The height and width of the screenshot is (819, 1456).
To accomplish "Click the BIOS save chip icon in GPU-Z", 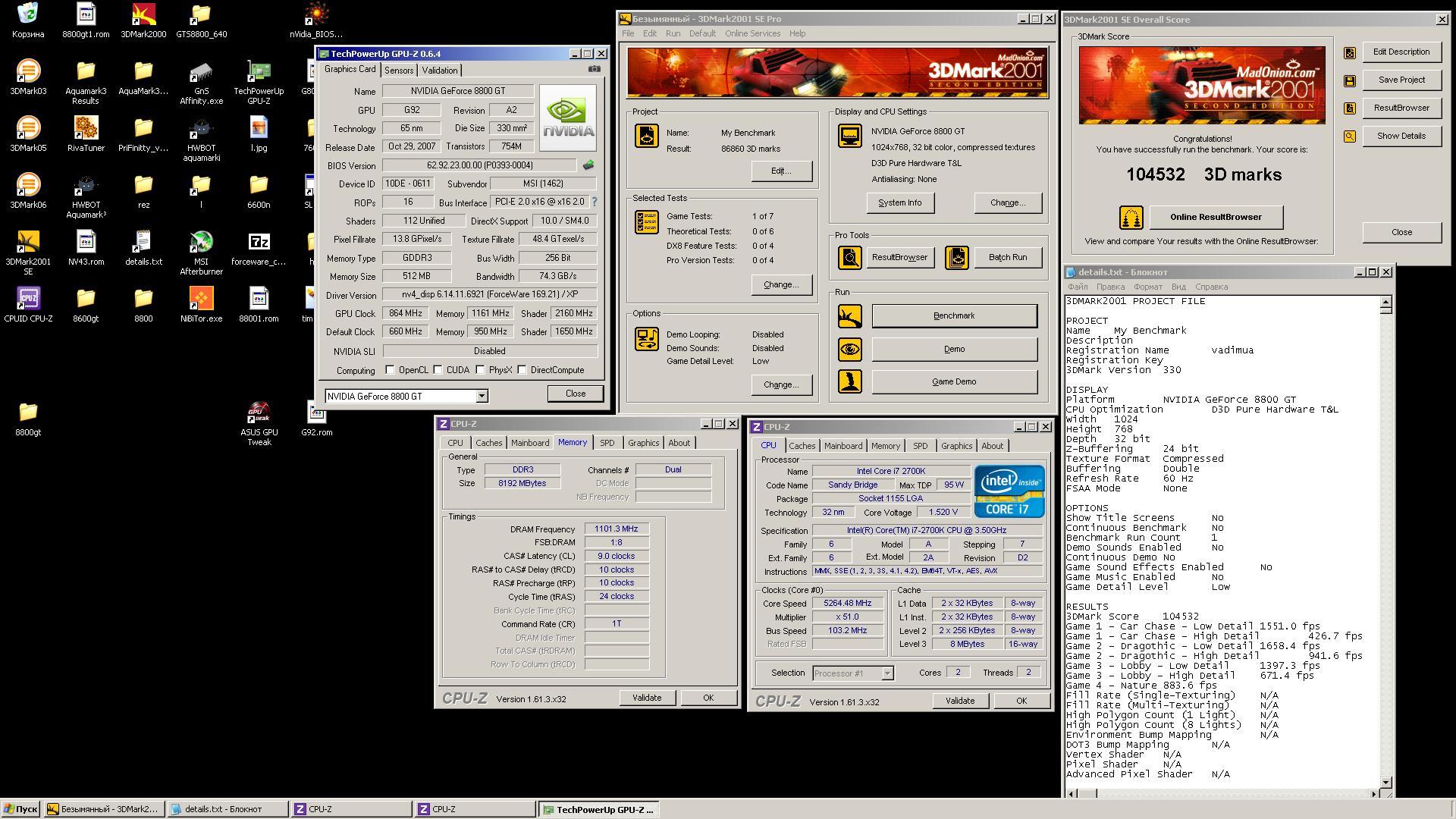I will click(588, 165).
